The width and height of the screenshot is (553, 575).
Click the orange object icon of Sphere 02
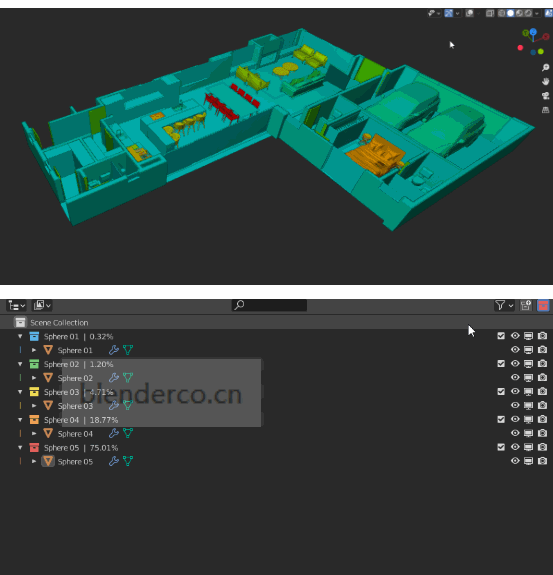(x=48, y=378)
